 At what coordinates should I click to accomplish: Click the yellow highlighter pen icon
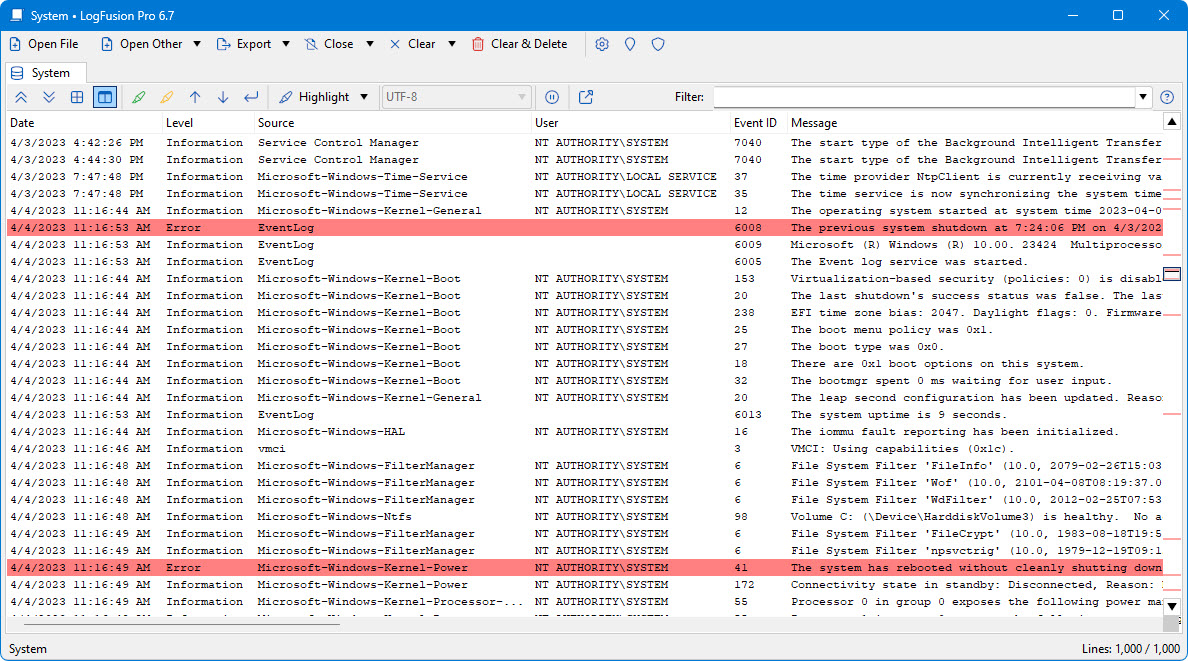[166, 97]
